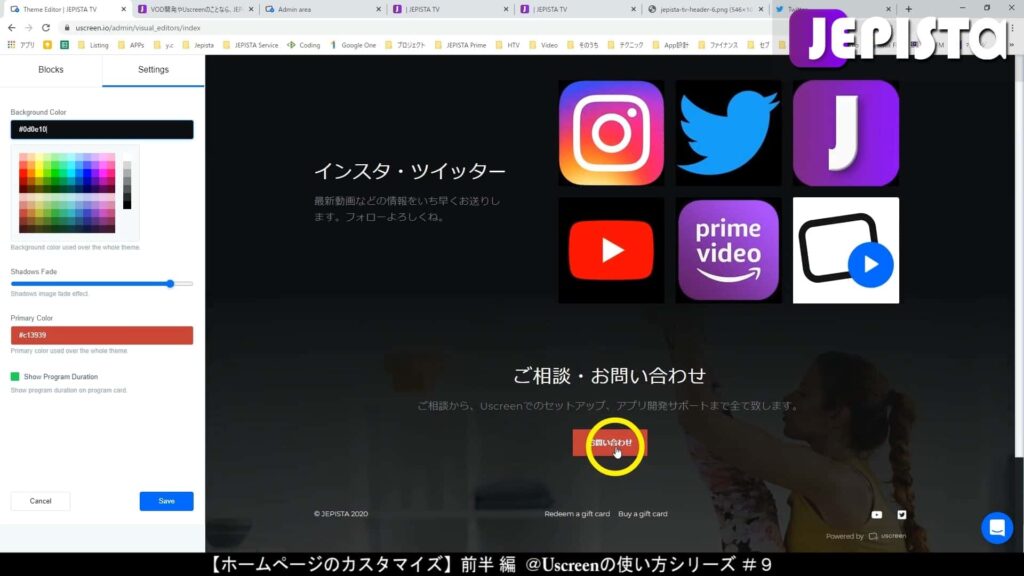
Task: Reload the page with the refresh icon
Action: (46, 28)
